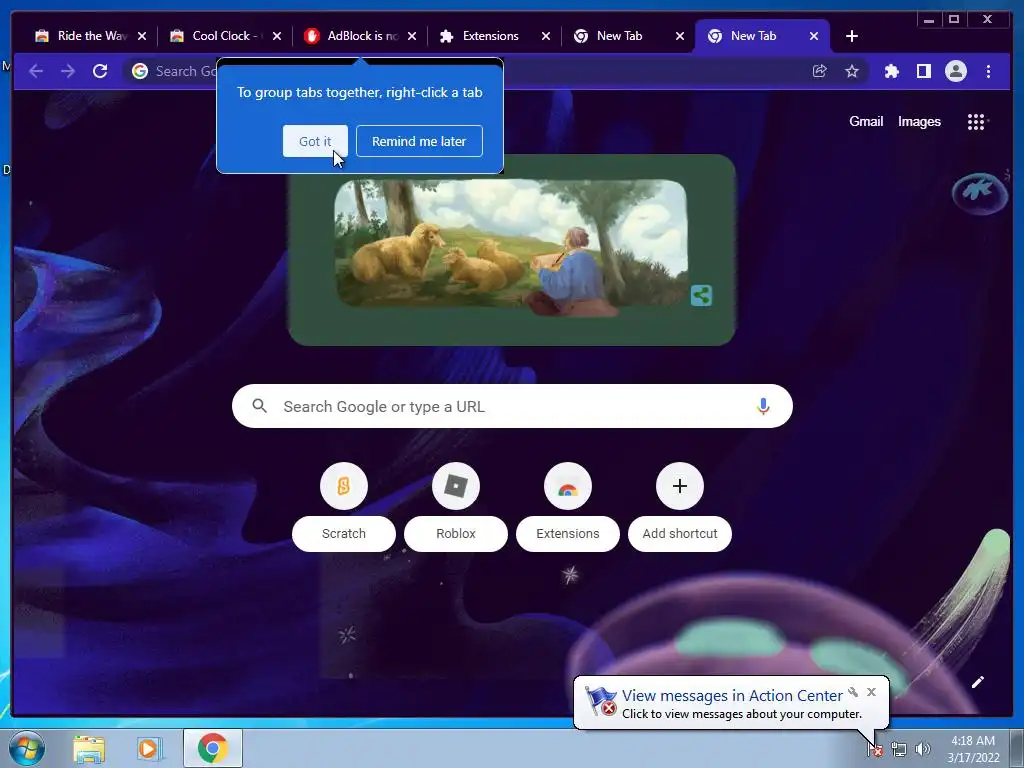The height and width of the screenshot is (768, 1024).
Task: Close the first New Tab tab
Action: click(x=680, y=36)
